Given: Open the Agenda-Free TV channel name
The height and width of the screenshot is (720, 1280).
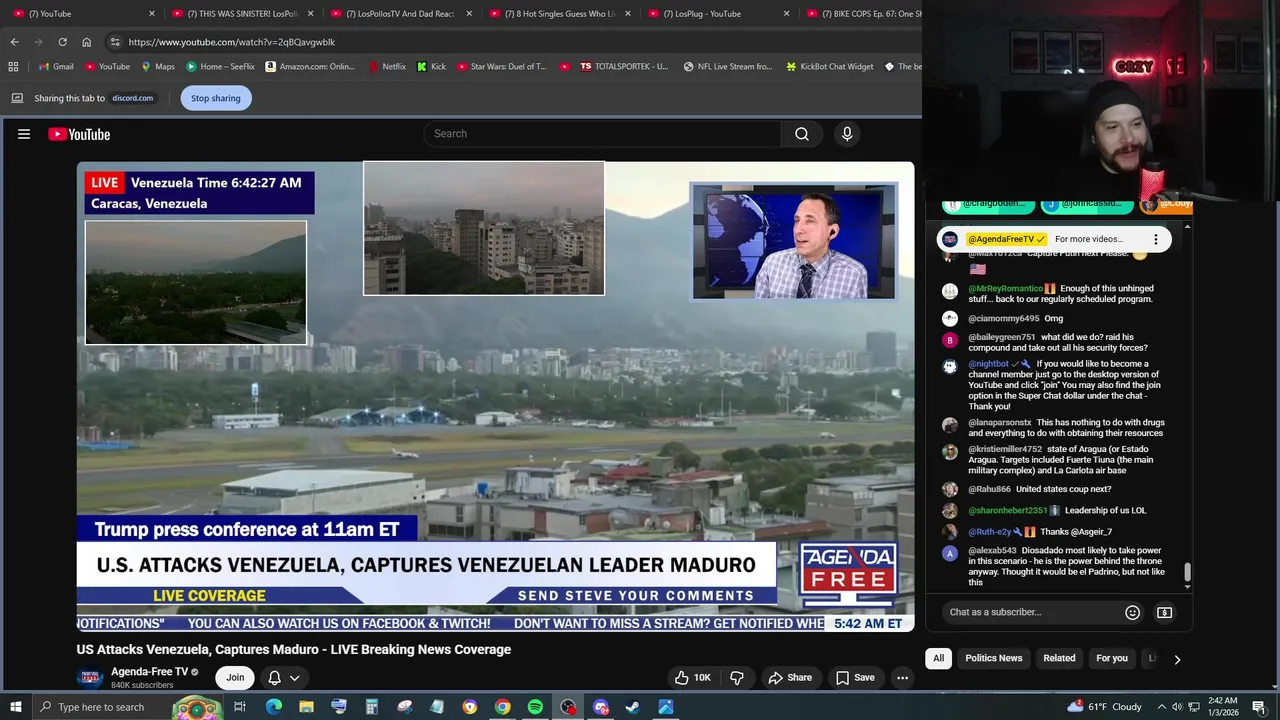Looking at the screenshot, I should coord(149,672).
